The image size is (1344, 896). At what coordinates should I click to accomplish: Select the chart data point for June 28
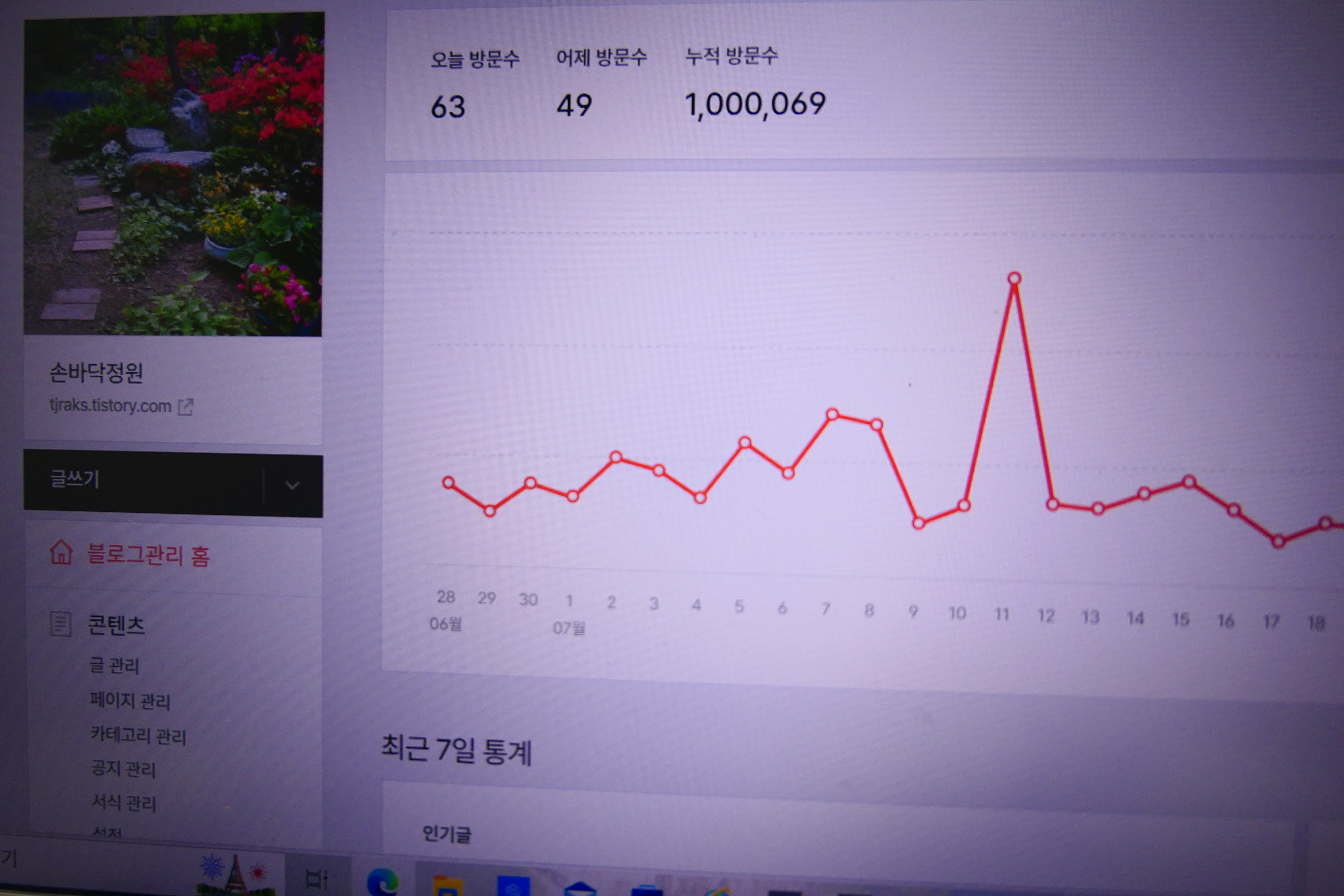coord(448,483)
